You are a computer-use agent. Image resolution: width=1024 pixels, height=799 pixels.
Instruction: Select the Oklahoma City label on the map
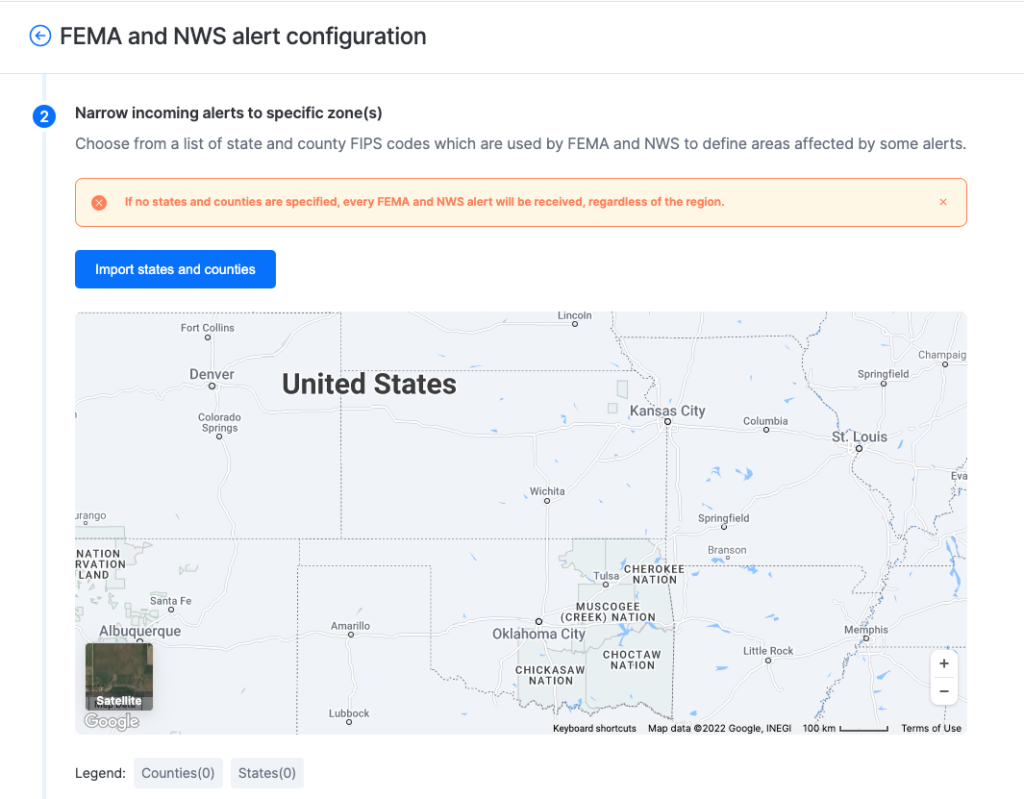click(538, 633)
